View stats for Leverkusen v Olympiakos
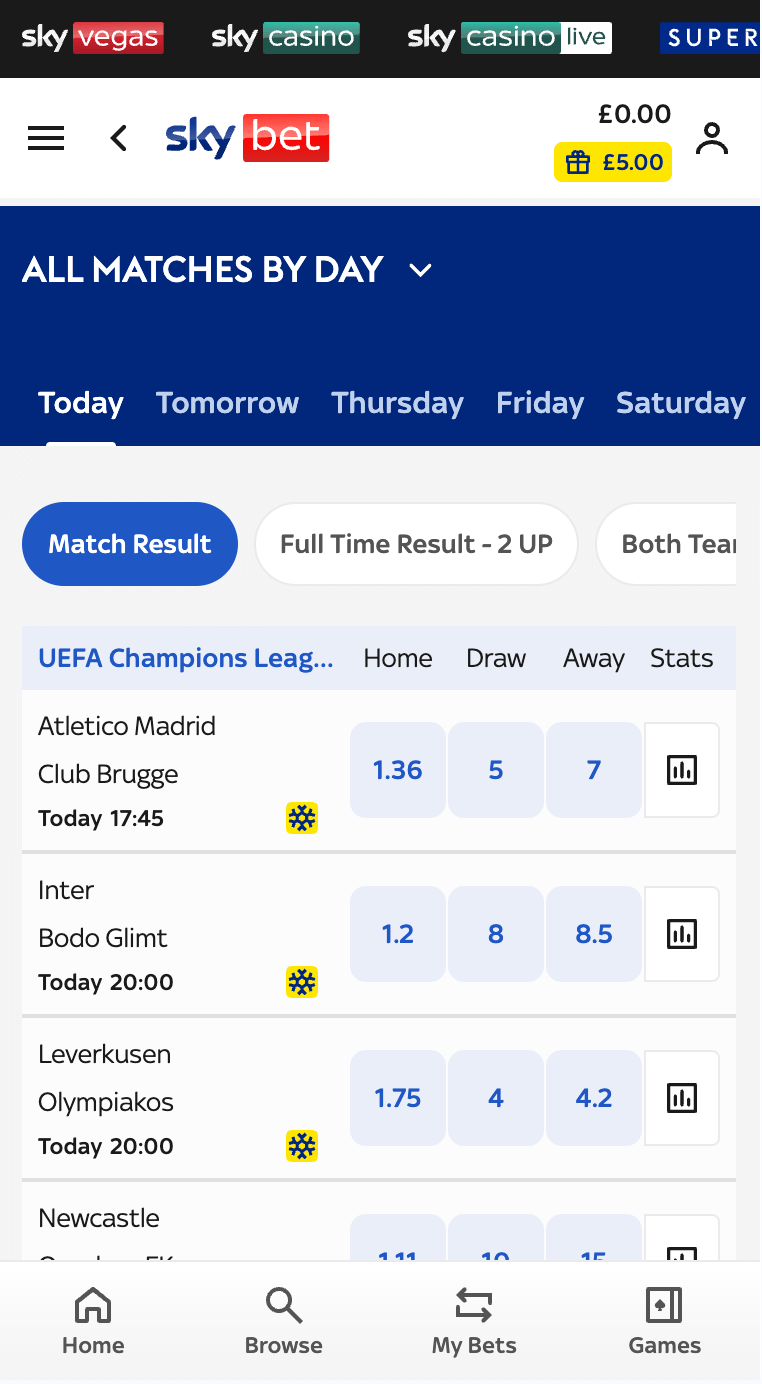The image size is (762, 1384). tap(682, 1098)
